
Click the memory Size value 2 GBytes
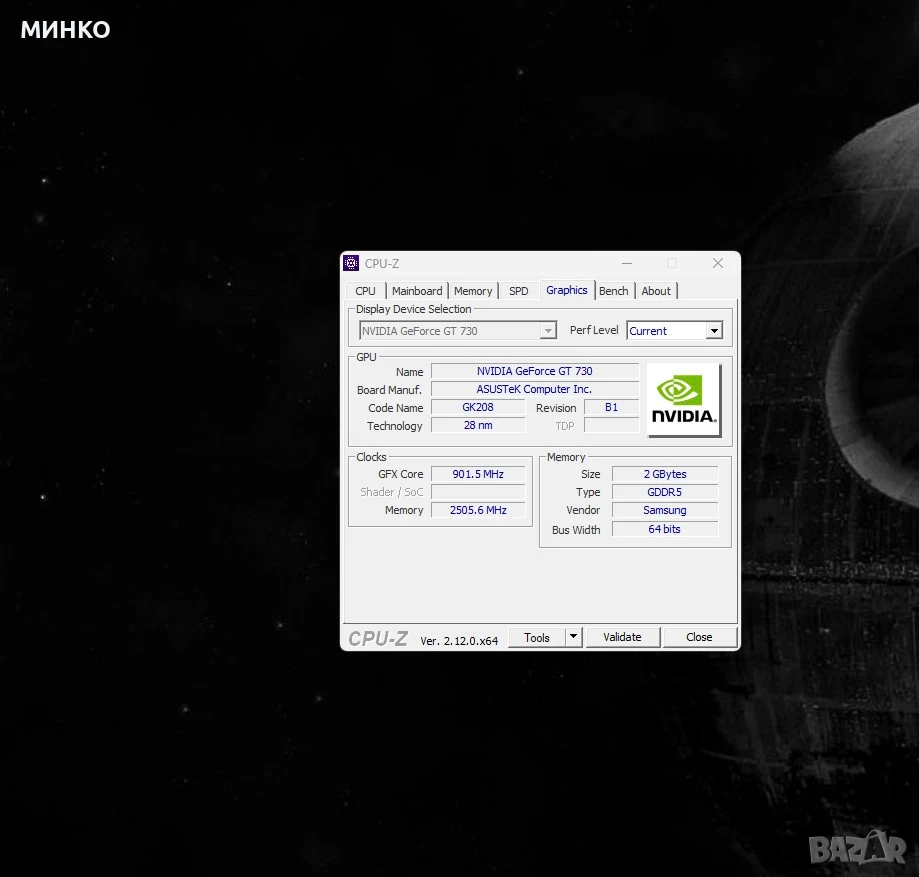[665, 474]
